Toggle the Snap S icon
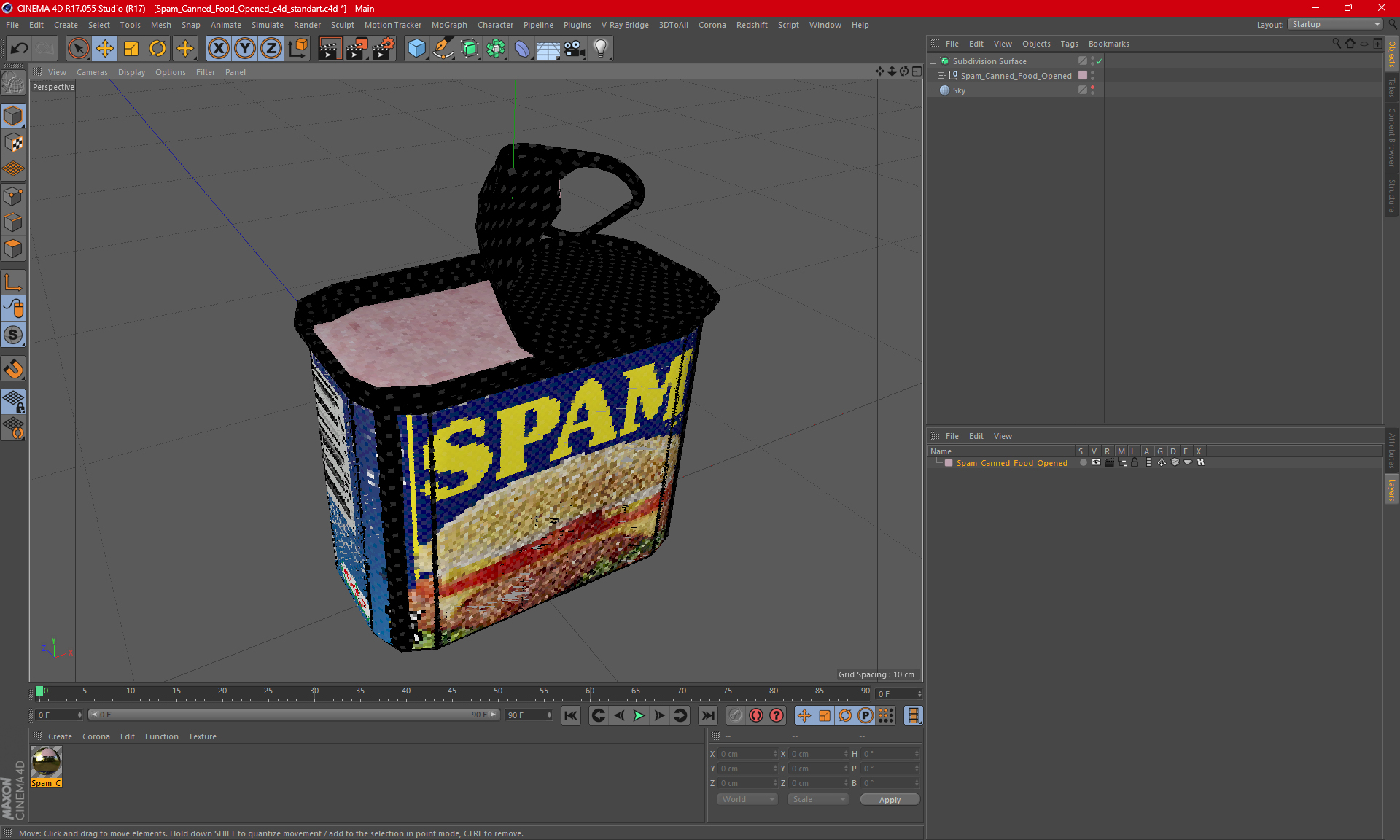This screenshot has width=1400, height=840. coord(13,335)
